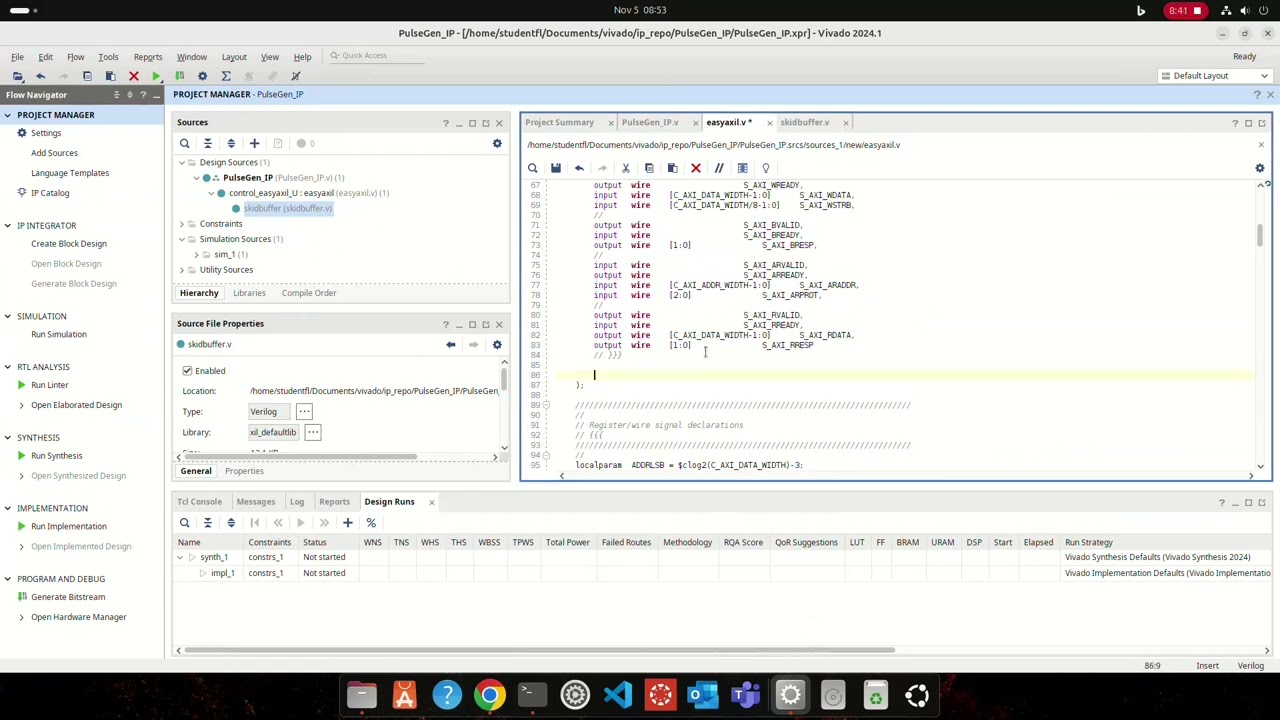Image resolution: width=1280 pixels, height=720 pixels.
Task: Click the percent icon in Design Runs
Action: pyautogui.click(x=371, y=523)
